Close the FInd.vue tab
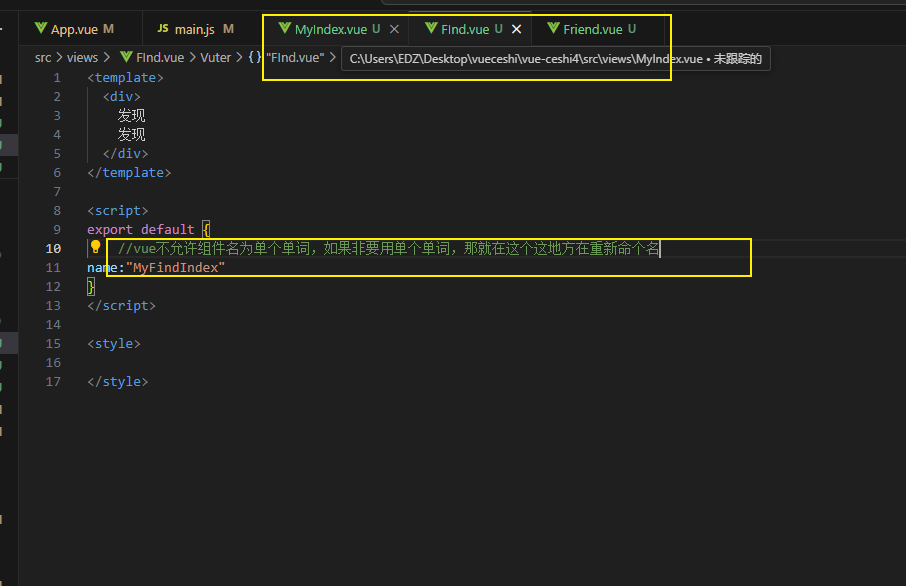Image resolution: width=906 pixels, height=586 pixels. click(x=517, y=29)
